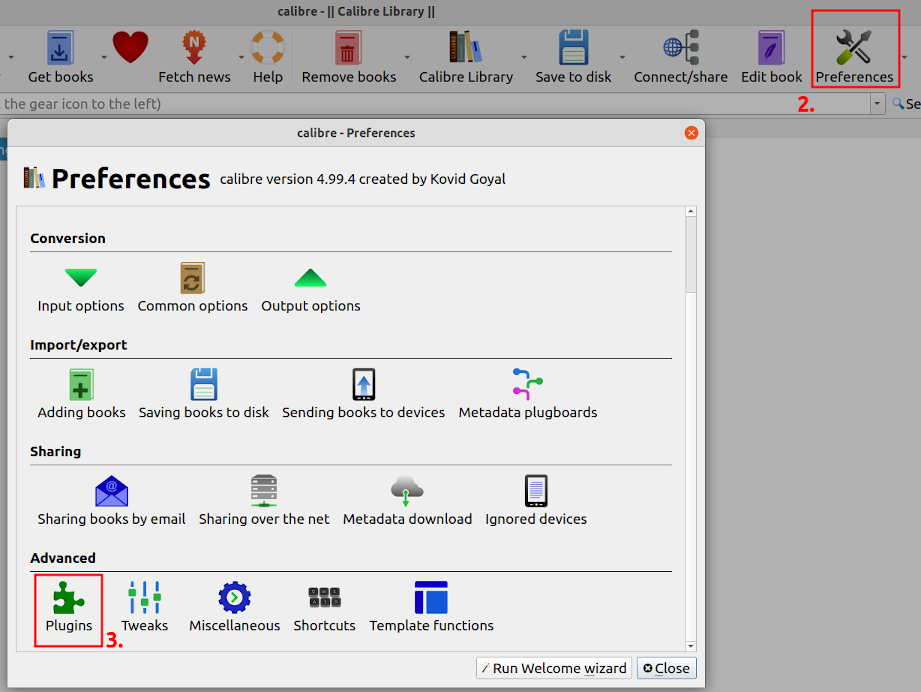Launch Edit book from the toolbar
921x692 pixels.
pyautogui.click(x=771, y=58)
